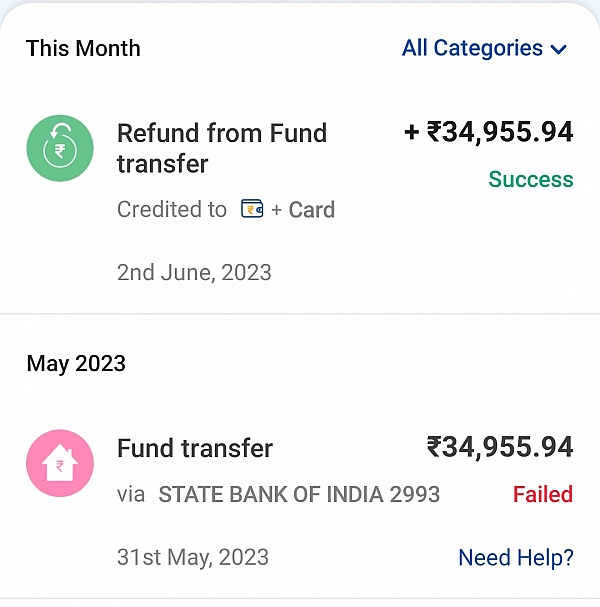Click the Credited to text
Screen dimensions: 600x607
pos(172,209)
